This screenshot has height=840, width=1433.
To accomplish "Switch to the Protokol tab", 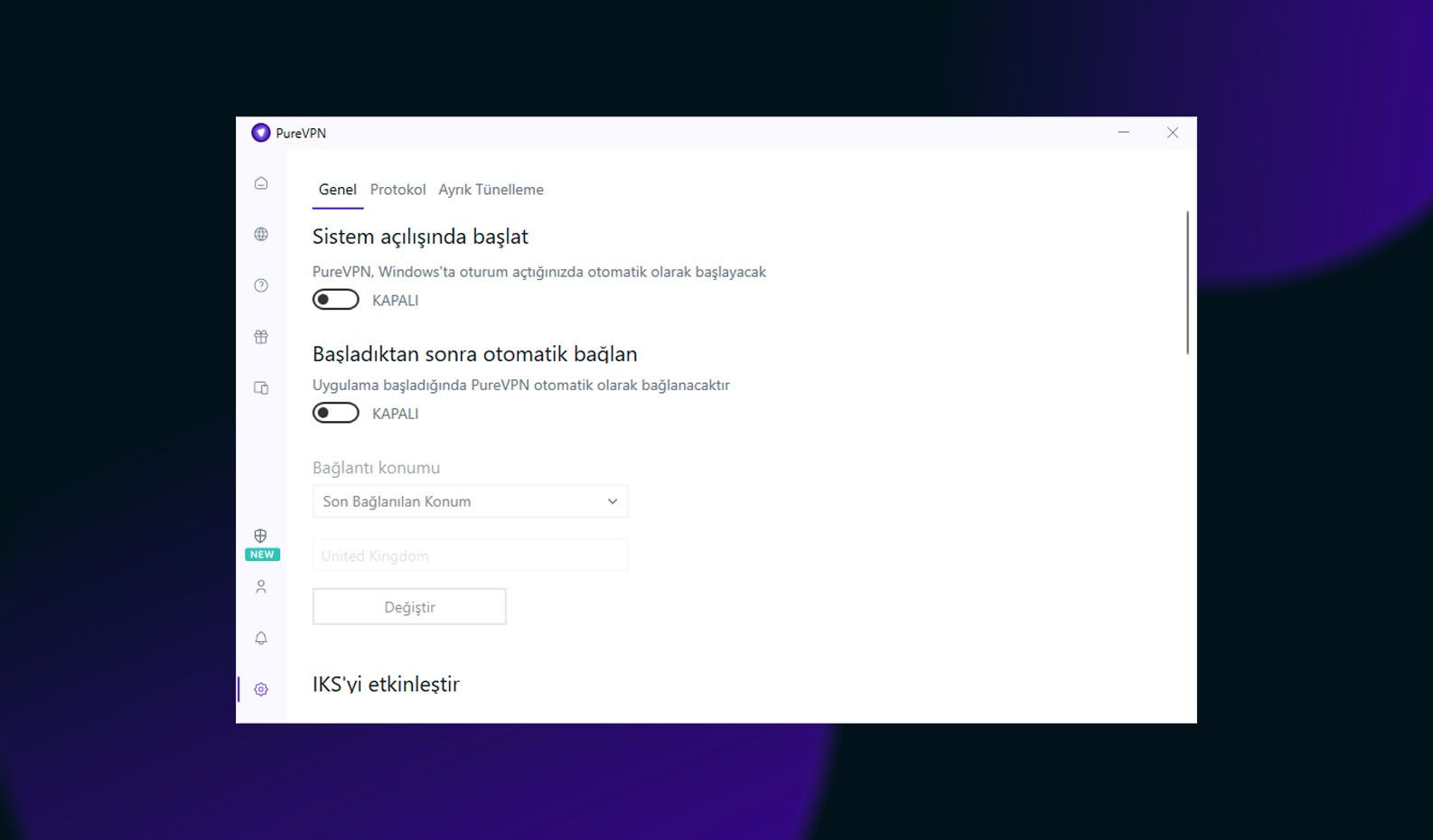I will click(398, 190).
